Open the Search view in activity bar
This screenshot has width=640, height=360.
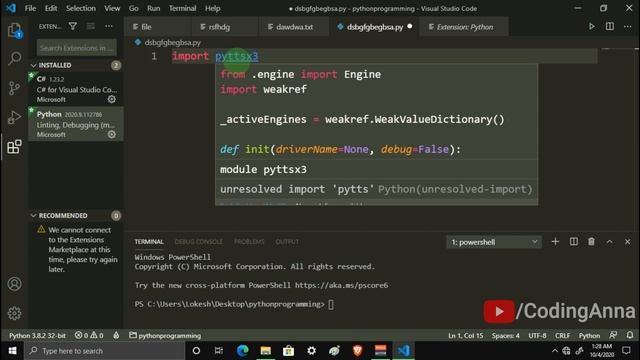14,58
